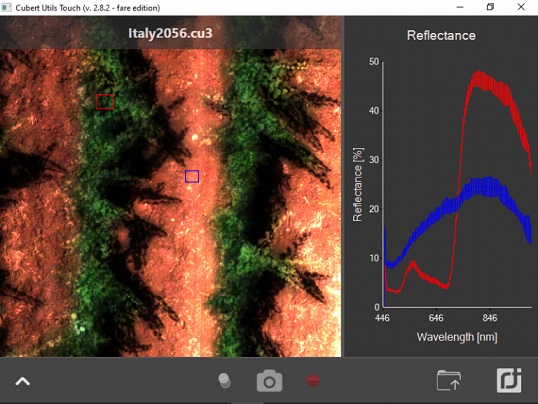Select the blue ROI square on soil
This screenshot has width=538, height=404.
click(x=192, y=176)
